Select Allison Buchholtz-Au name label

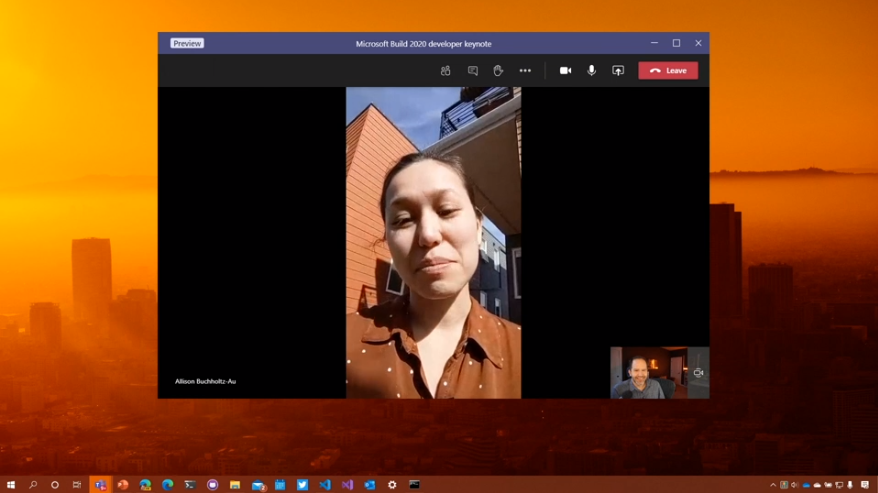coord(206,381)
